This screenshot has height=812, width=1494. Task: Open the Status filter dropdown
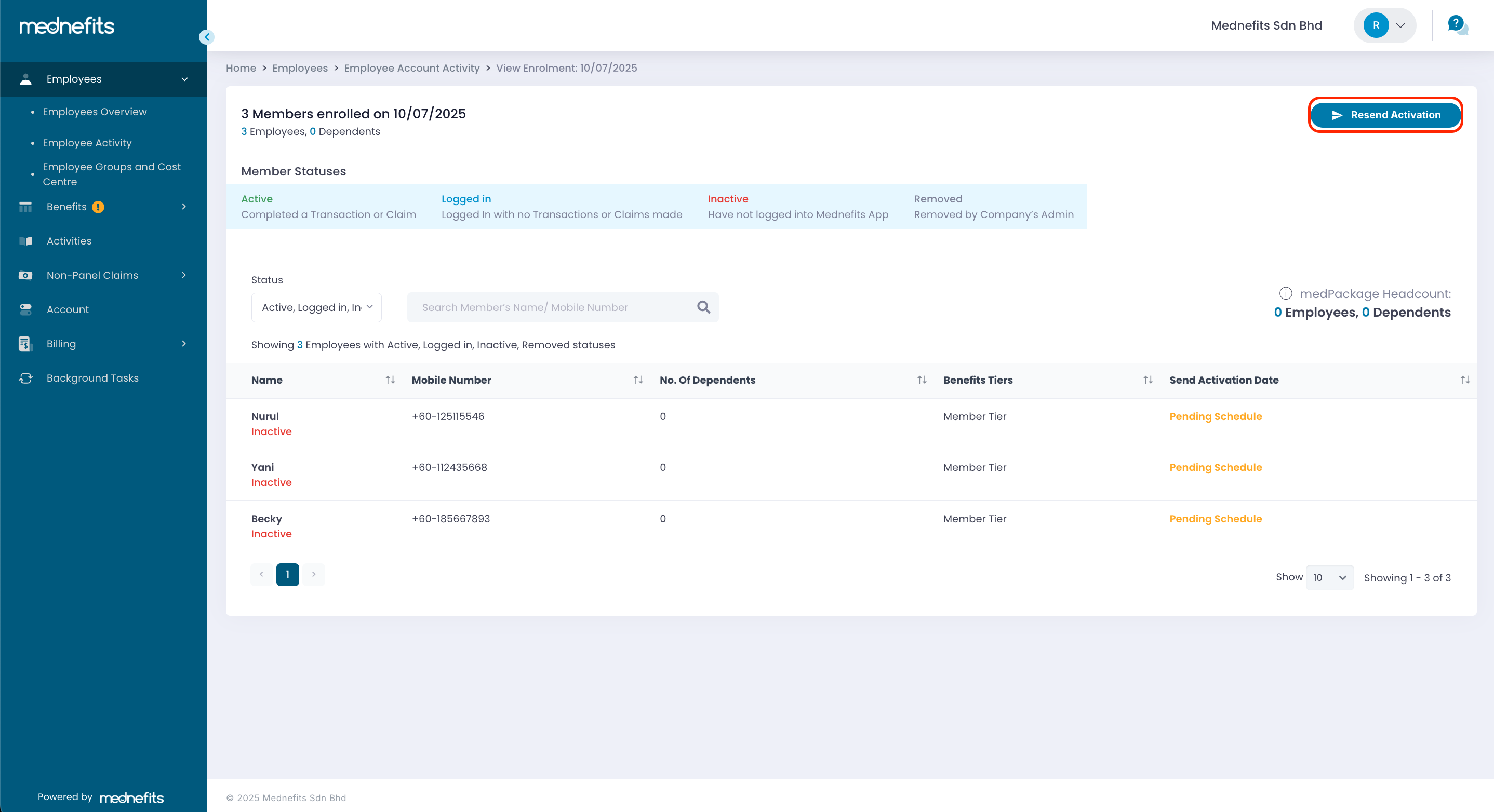coord(316,307)
